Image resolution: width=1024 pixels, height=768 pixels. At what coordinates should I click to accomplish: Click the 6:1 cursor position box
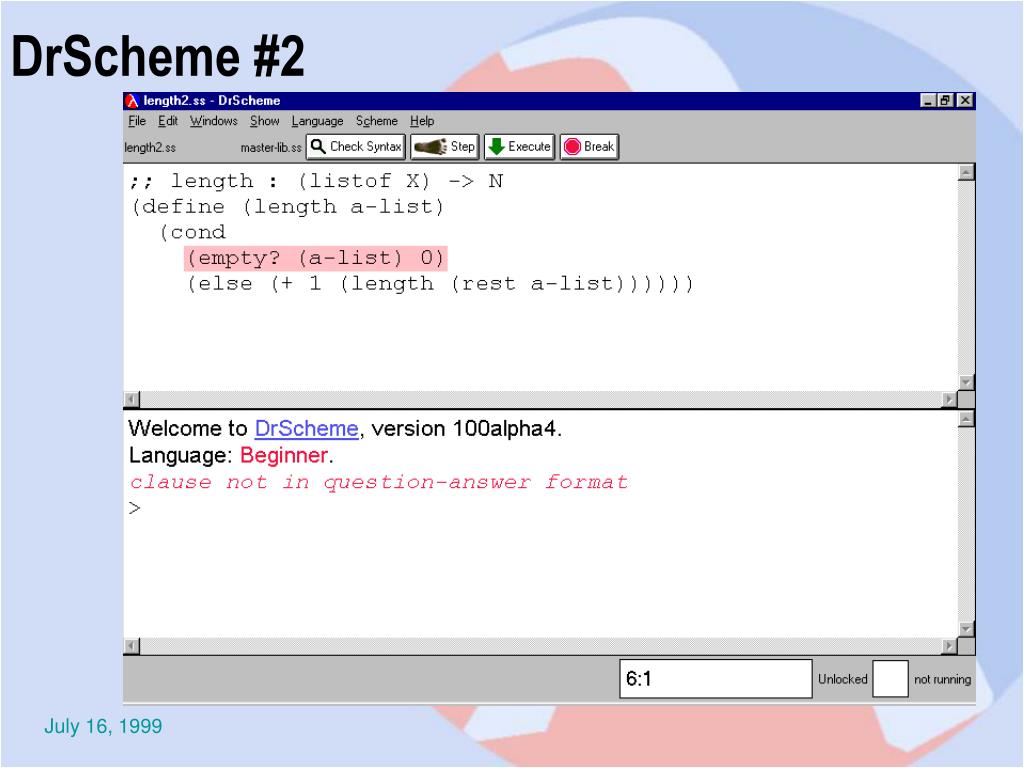tap(716, 679)
